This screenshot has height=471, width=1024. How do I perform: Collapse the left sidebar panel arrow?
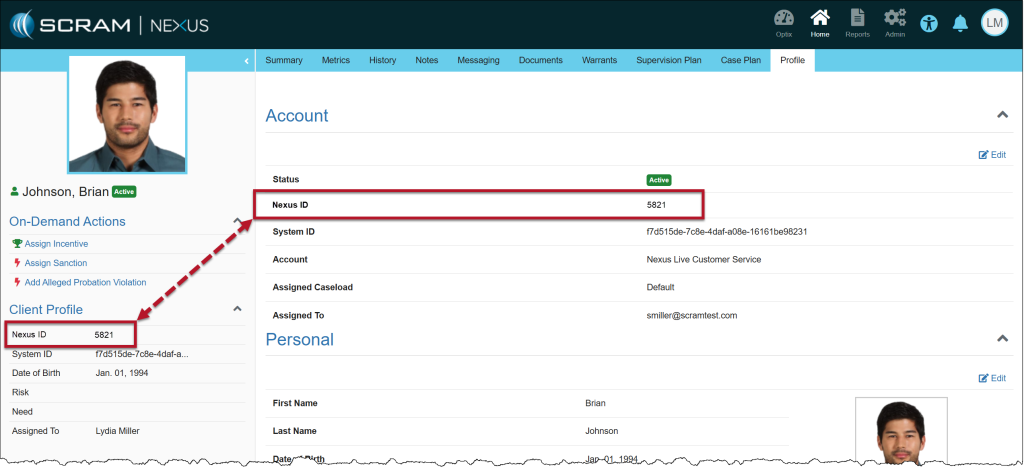pyautogui.click(x=247, y=61)
